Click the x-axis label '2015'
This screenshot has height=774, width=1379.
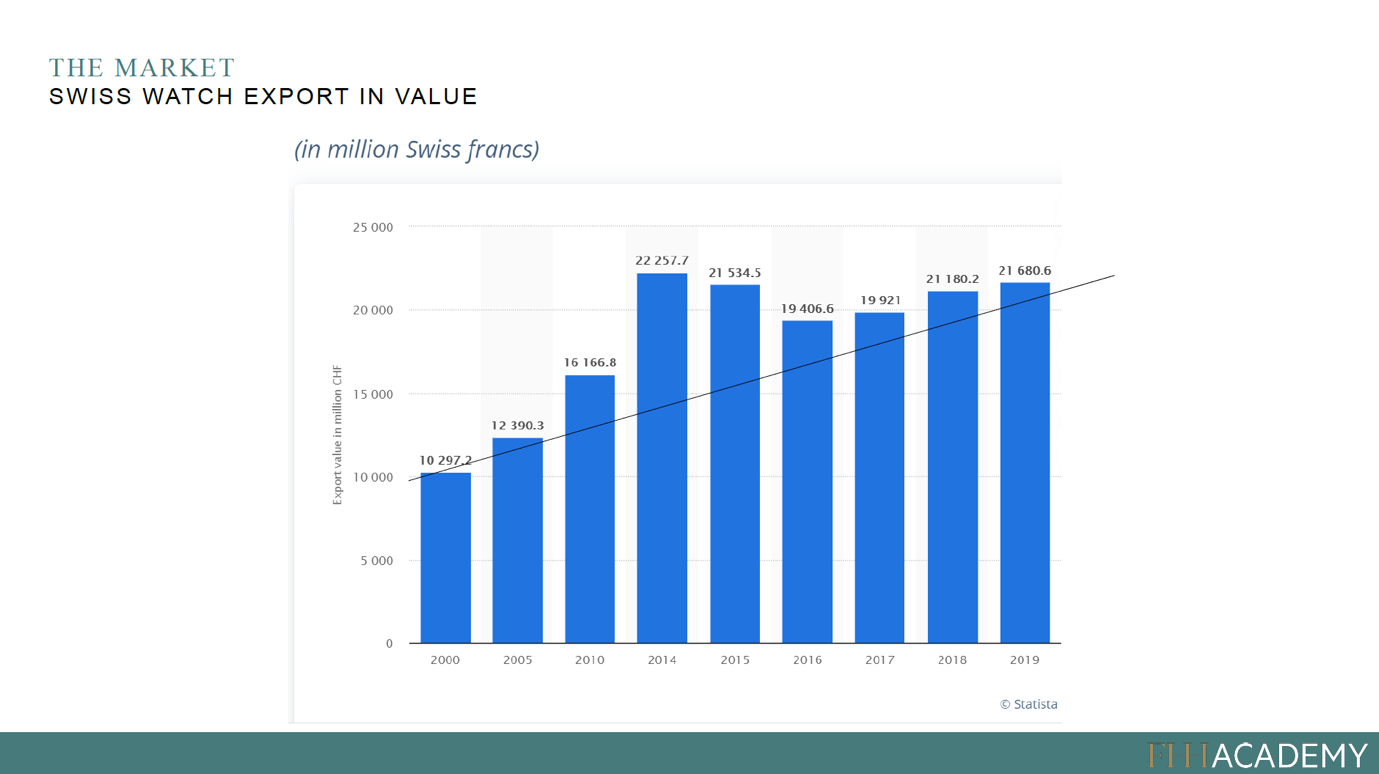(x=735, y=660)
